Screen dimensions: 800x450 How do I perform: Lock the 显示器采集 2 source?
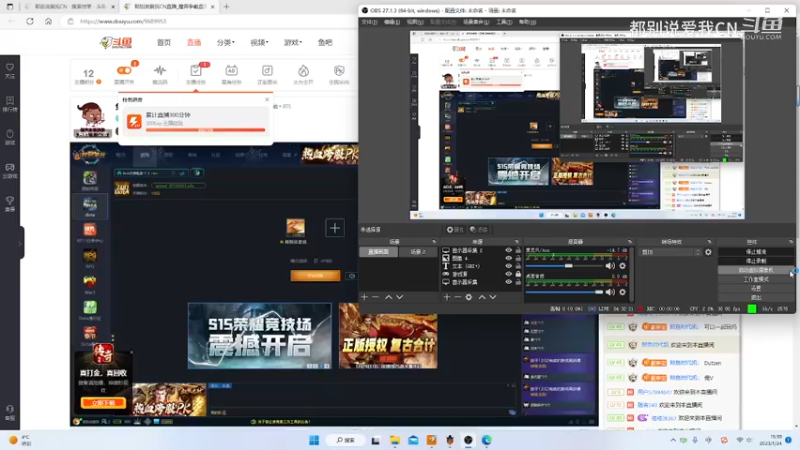(x=518, y=251)
